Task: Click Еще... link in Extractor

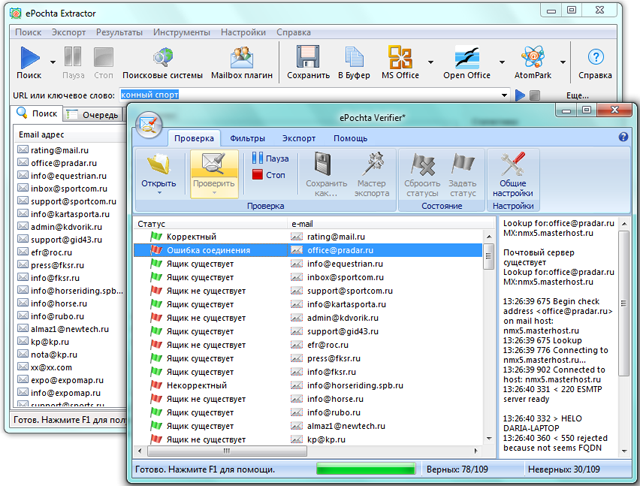Action: tap(577, 95)
